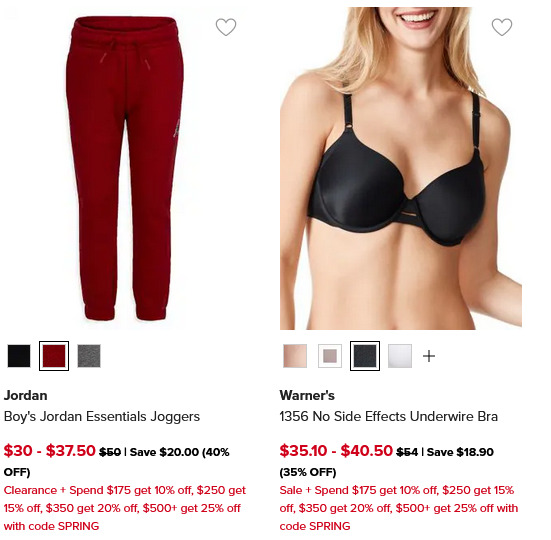Select the gray joggers color swatch

[89, 356]
